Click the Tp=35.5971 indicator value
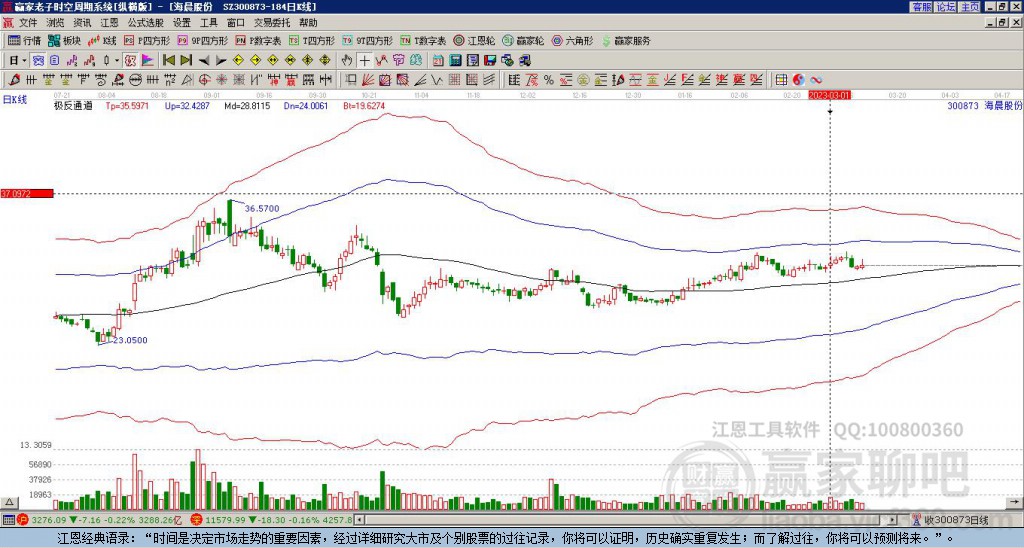 127,105
